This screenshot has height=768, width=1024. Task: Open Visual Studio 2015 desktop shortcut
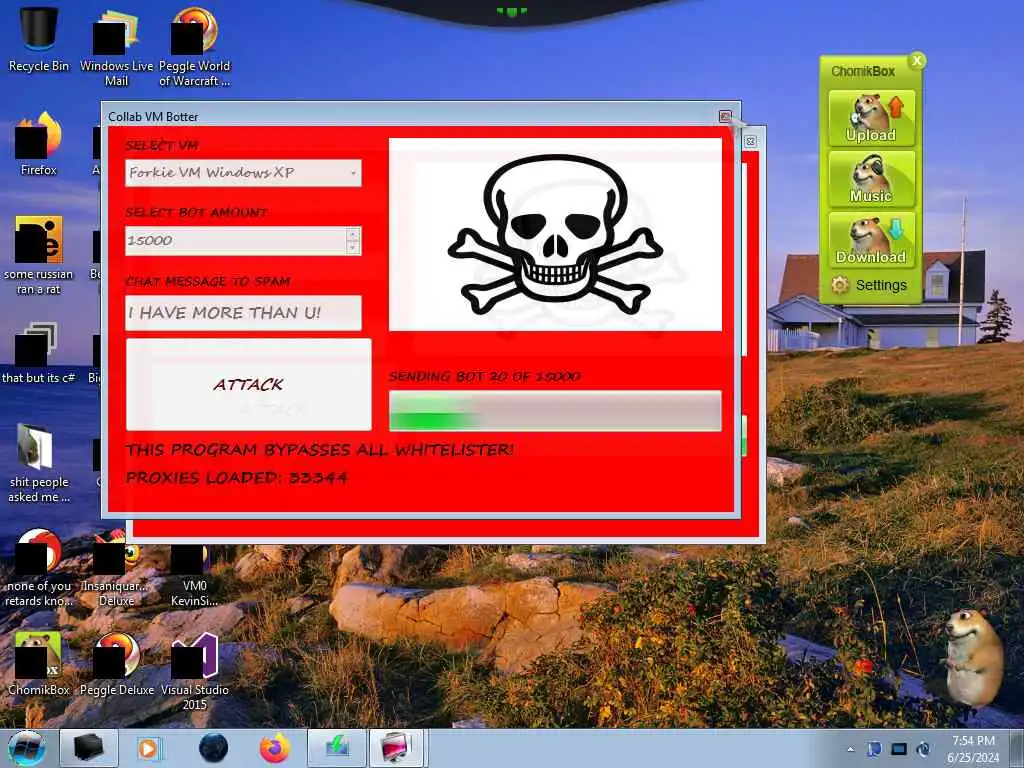[x=195, y=671]
